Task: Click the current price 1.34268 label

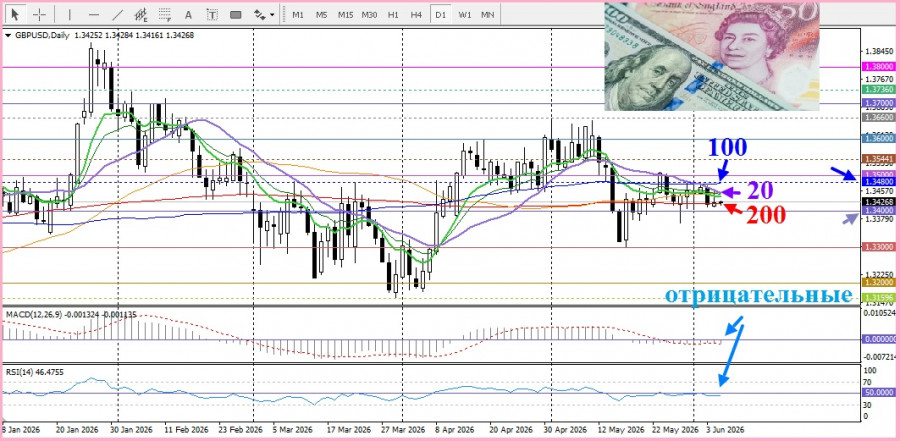Action: click(x=878, y=202)
